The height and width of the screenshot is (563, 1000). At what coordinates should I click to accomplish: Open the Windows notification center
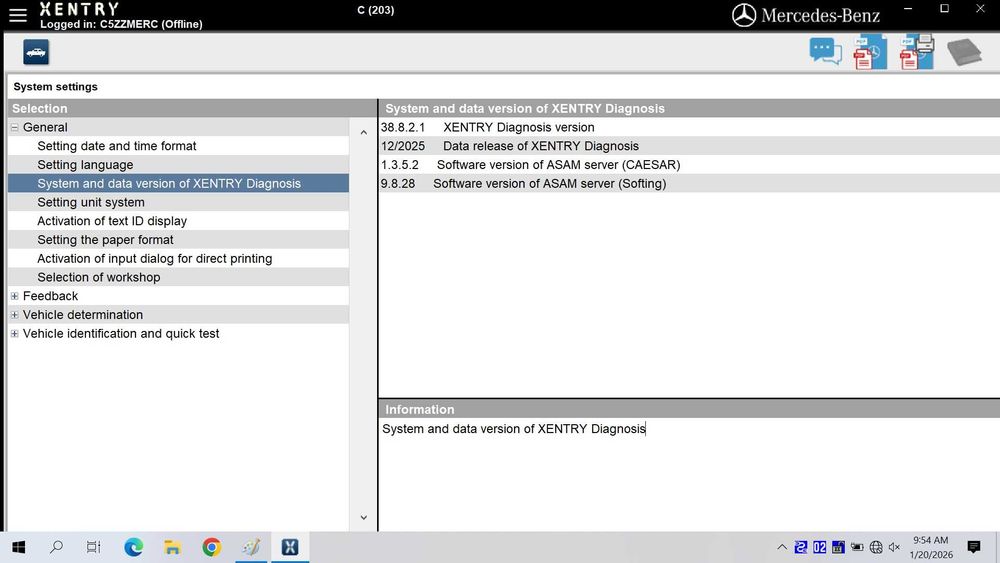coord(973,547)
